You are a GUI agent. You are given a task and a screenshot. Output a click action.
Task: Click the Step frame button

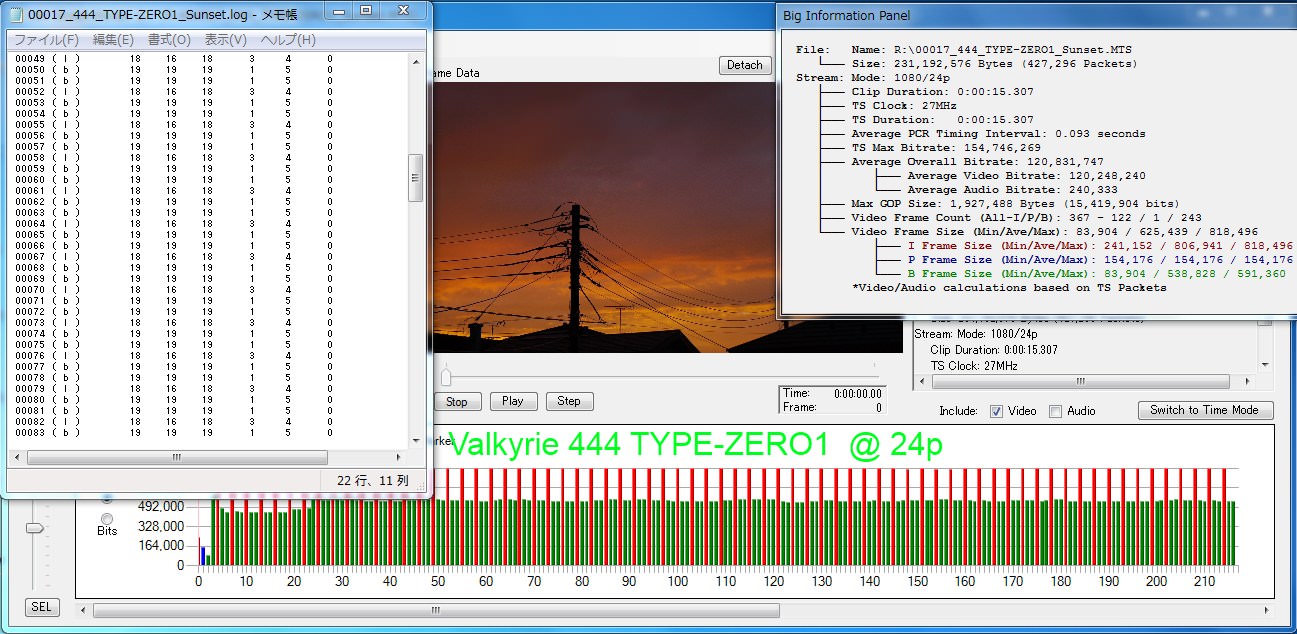click(569, 401)
